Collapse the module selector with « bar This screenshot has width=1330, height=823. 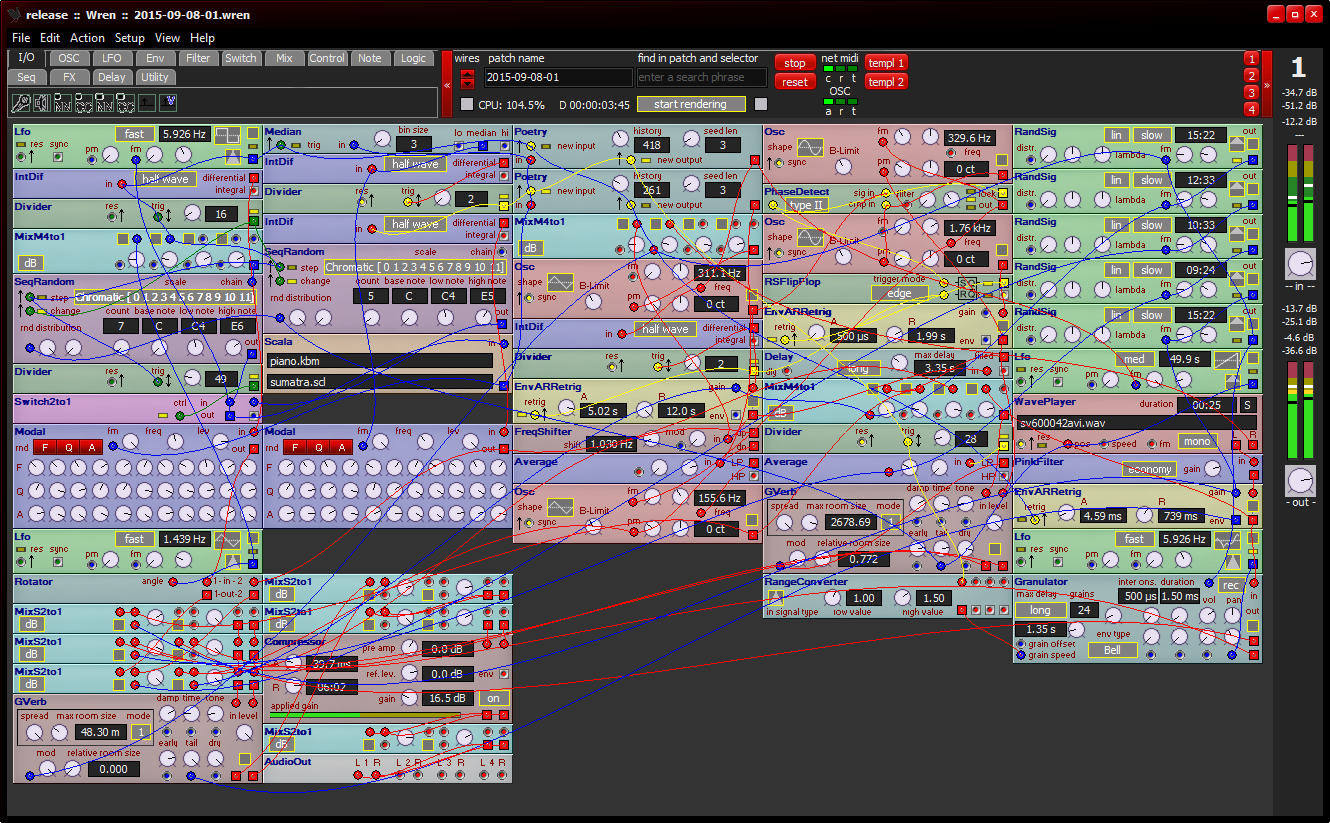pyautogui.click(x=447, y=85)
